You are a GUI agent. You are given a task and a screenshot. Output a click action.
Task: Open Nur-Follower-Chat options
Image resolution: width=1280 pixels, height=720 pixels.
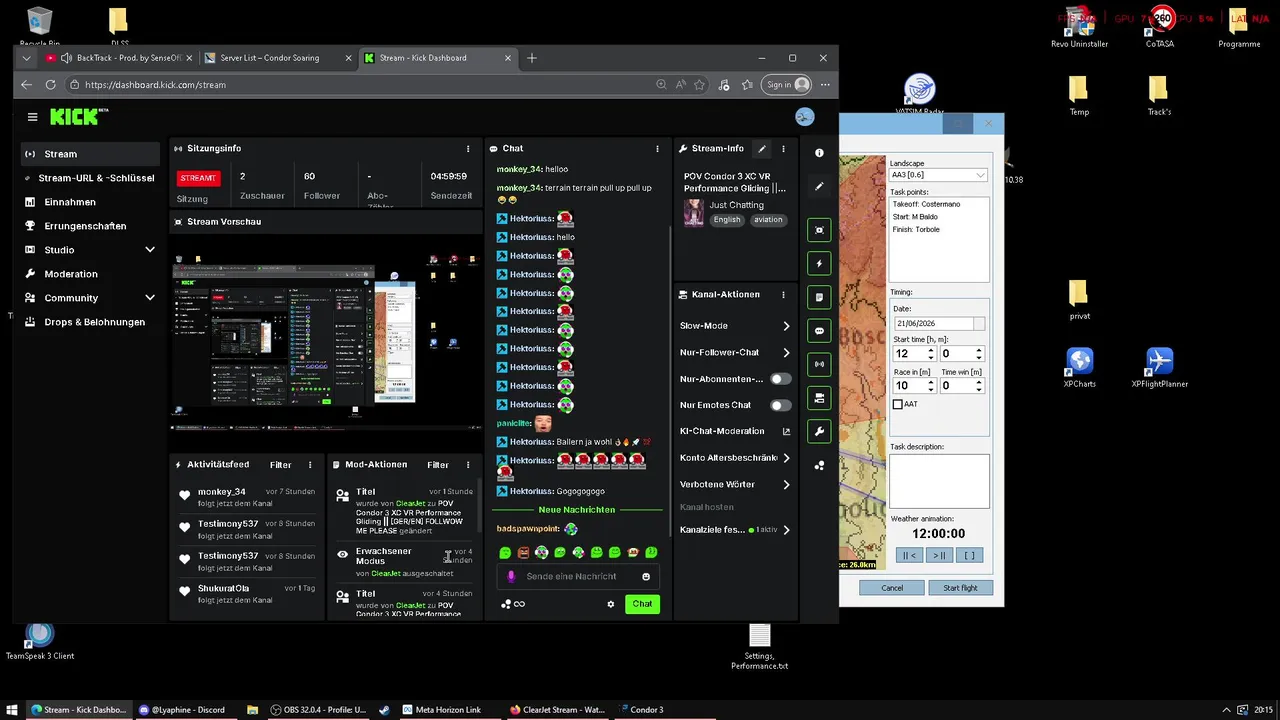pos(735,353)
